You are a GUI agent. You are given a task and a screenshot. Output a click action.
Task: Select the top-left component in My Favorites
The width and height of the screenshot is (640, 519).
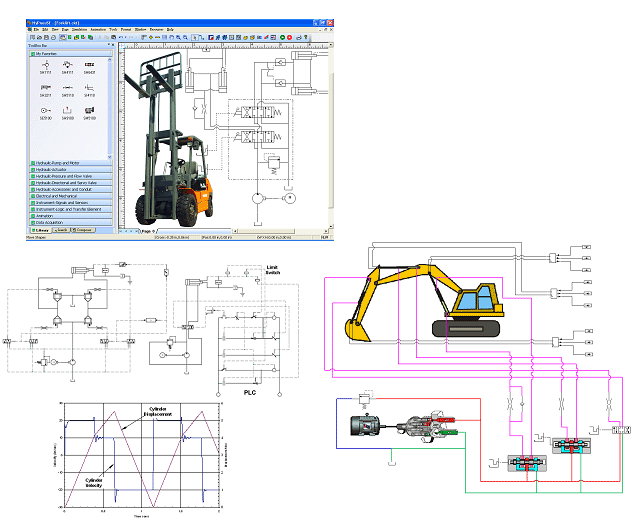pyautogui.click(x=46, y=64)
